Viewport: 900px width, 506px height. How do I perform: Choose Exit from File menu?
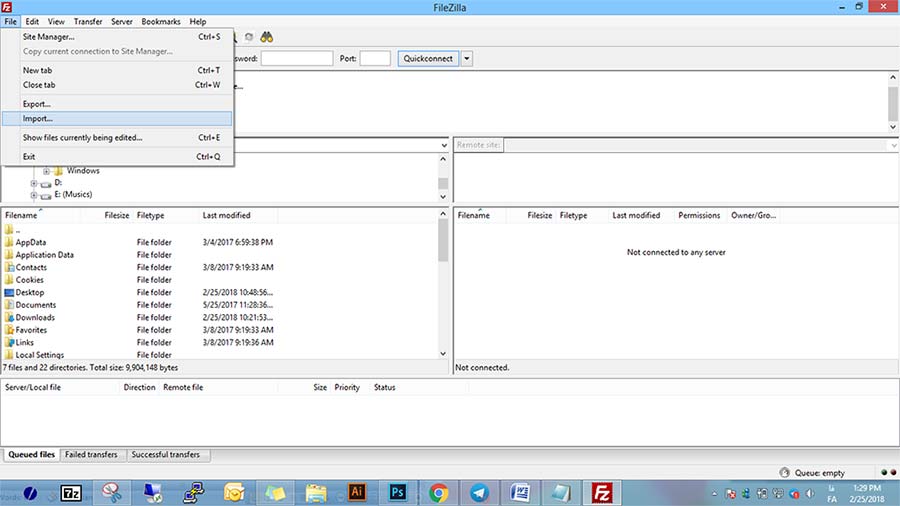[117, 157]
